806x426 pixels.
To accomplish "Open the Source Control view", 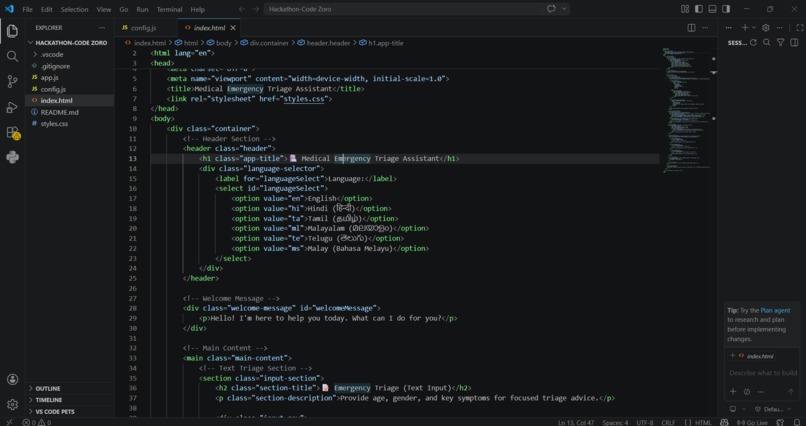I will click(x=12, y=81).
